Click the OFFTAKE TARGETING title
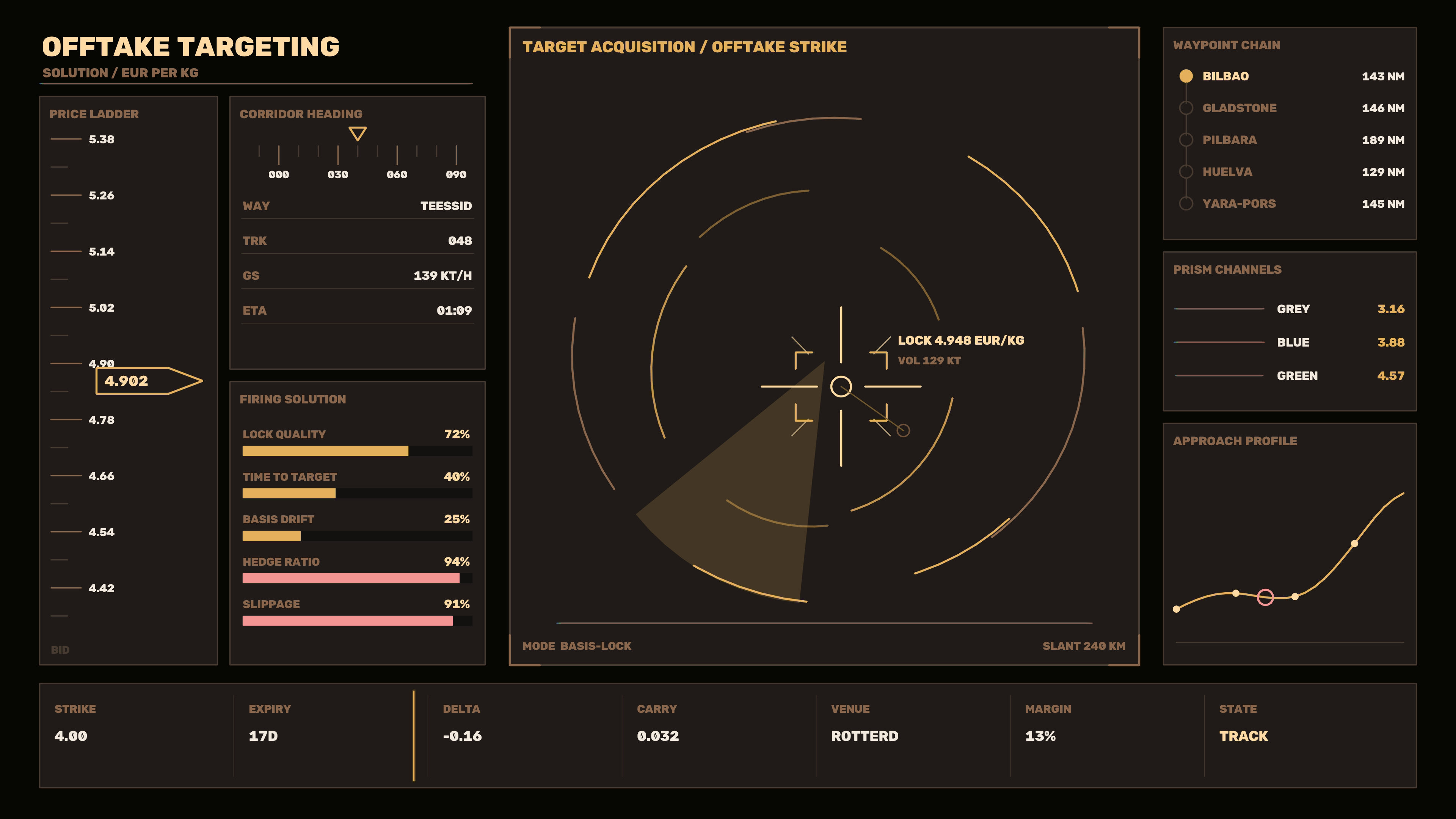The image size is (1456, 819). [x=191, y=47]
